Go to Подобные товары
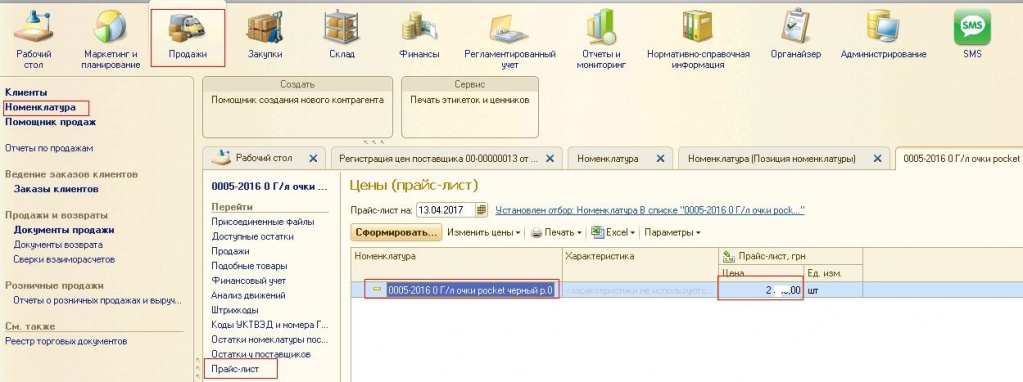 [249, 266]
